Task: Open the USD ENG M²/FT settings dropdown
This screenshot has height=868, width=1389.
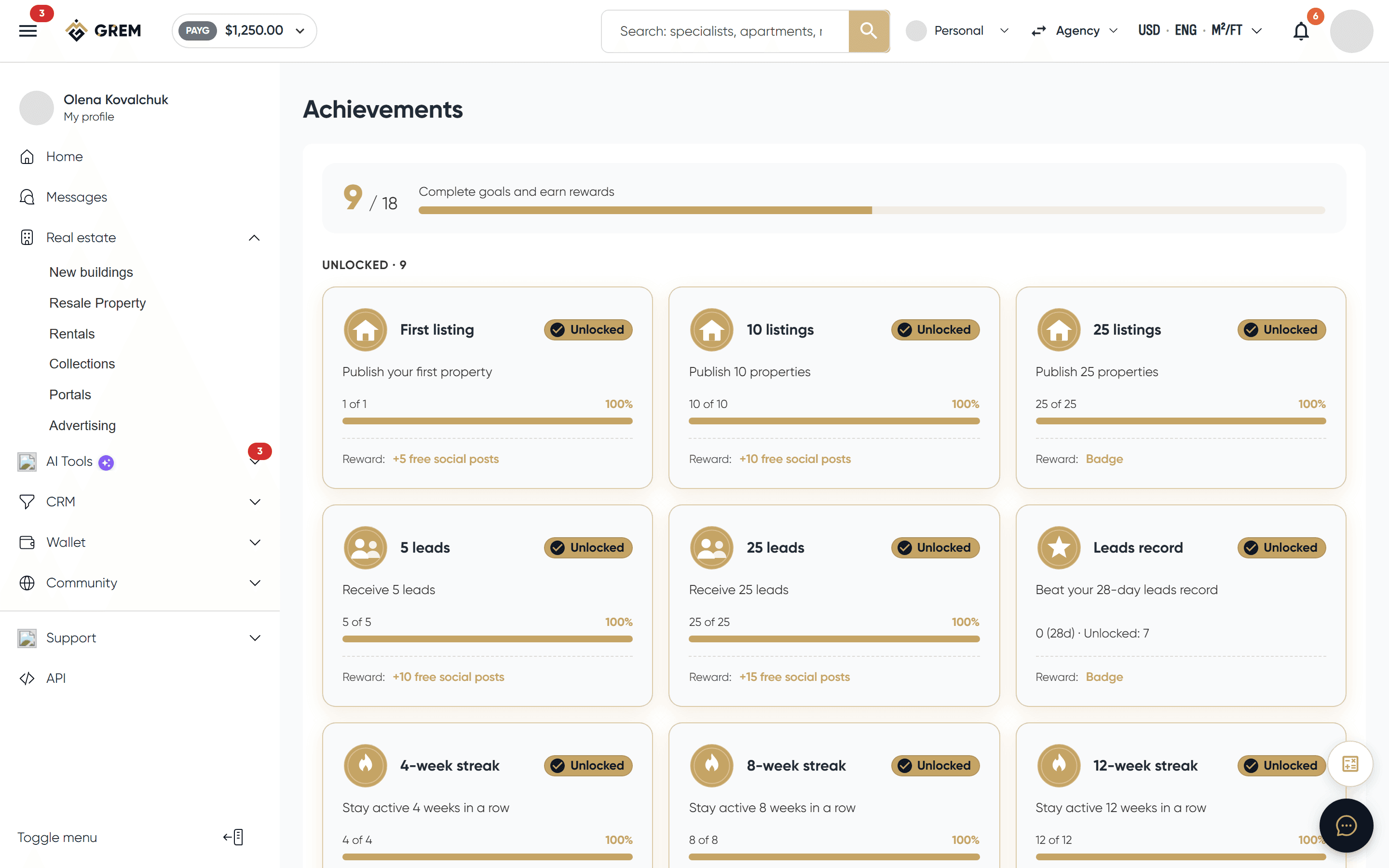Action: (1199, 31)
